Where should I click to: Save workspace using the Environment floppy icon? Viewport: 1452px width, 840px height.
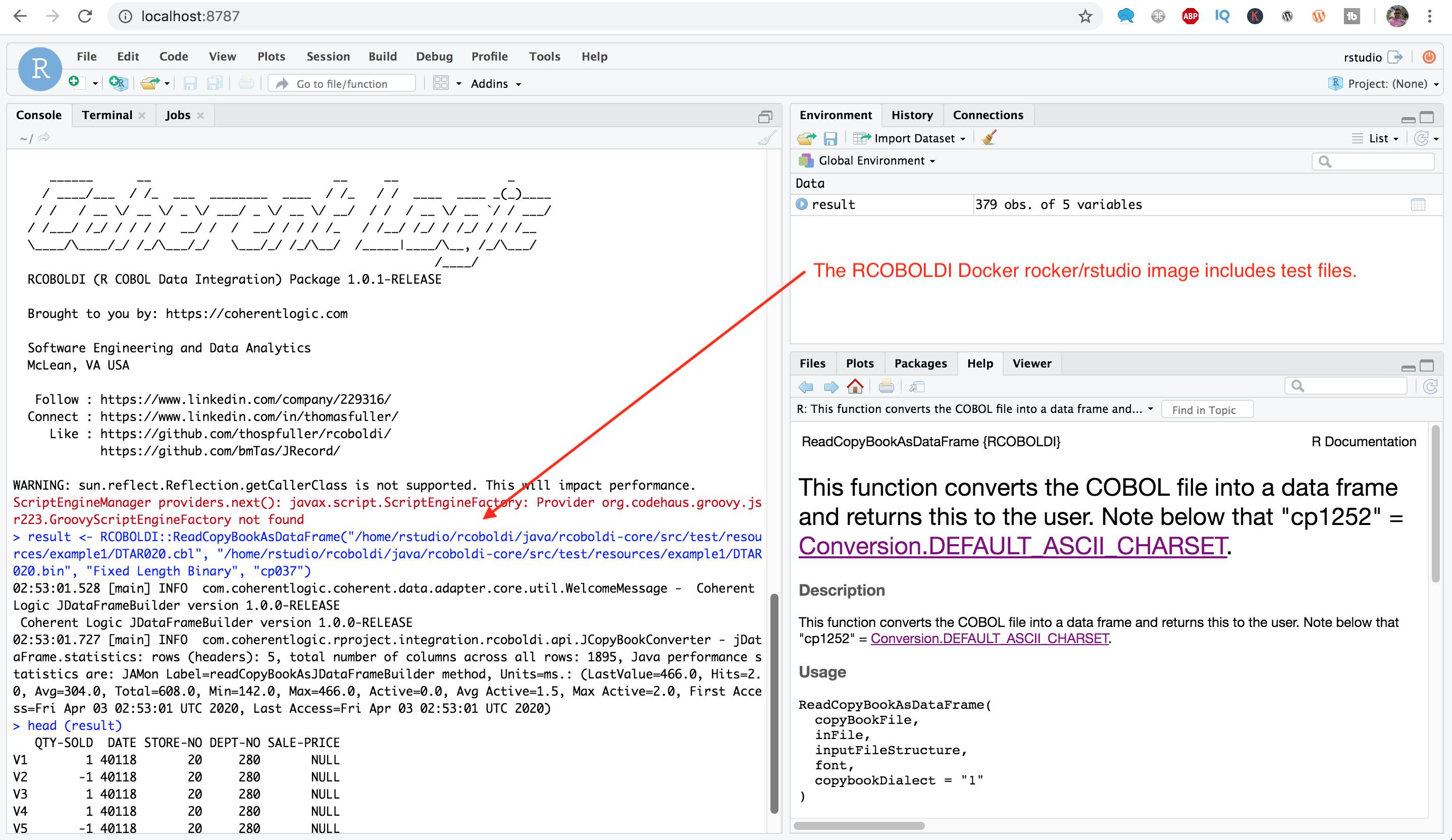(829, 138)
